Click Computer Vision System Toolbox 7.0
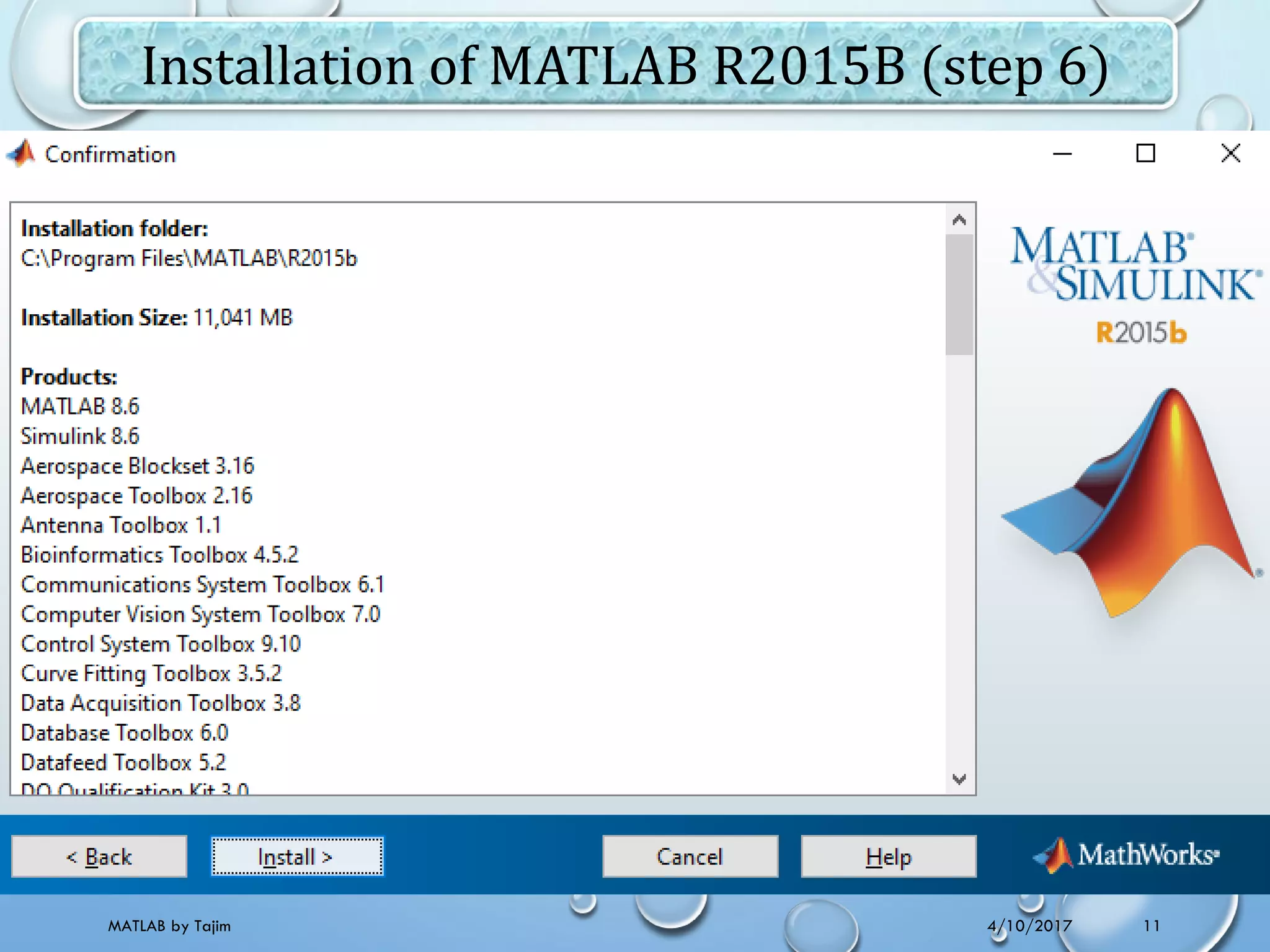The image size is (1270, 952). (x=200, y=614)
